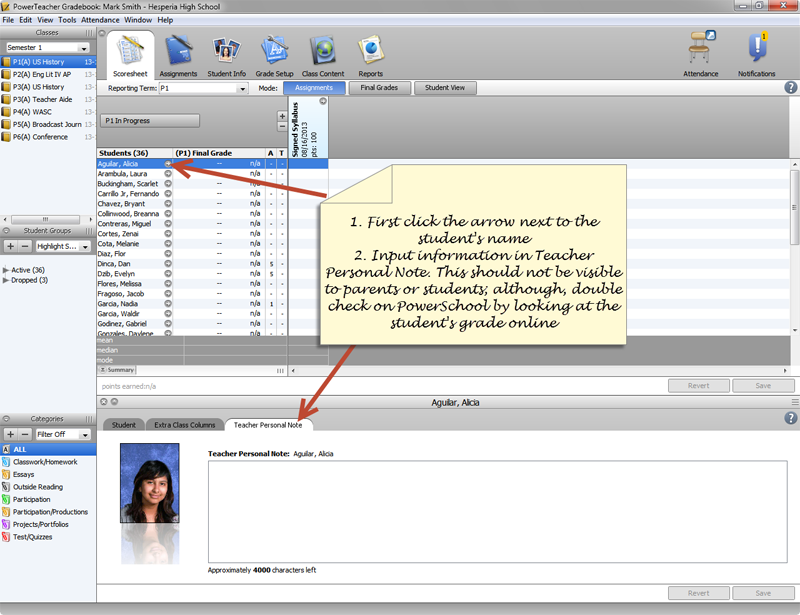
Task: Remove the selected category
Action: 24,434
